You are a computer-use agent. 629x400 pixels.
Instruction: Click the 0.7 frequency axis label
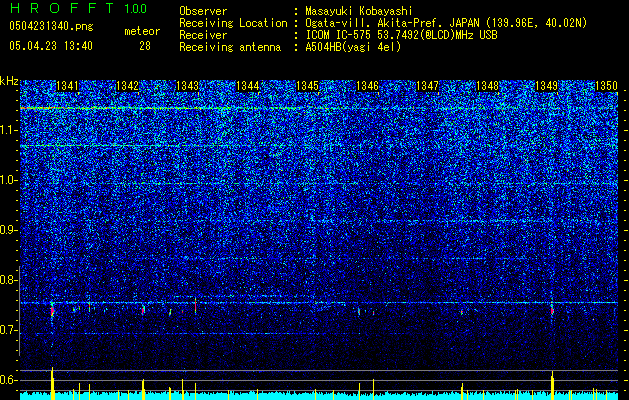[8, 330]
